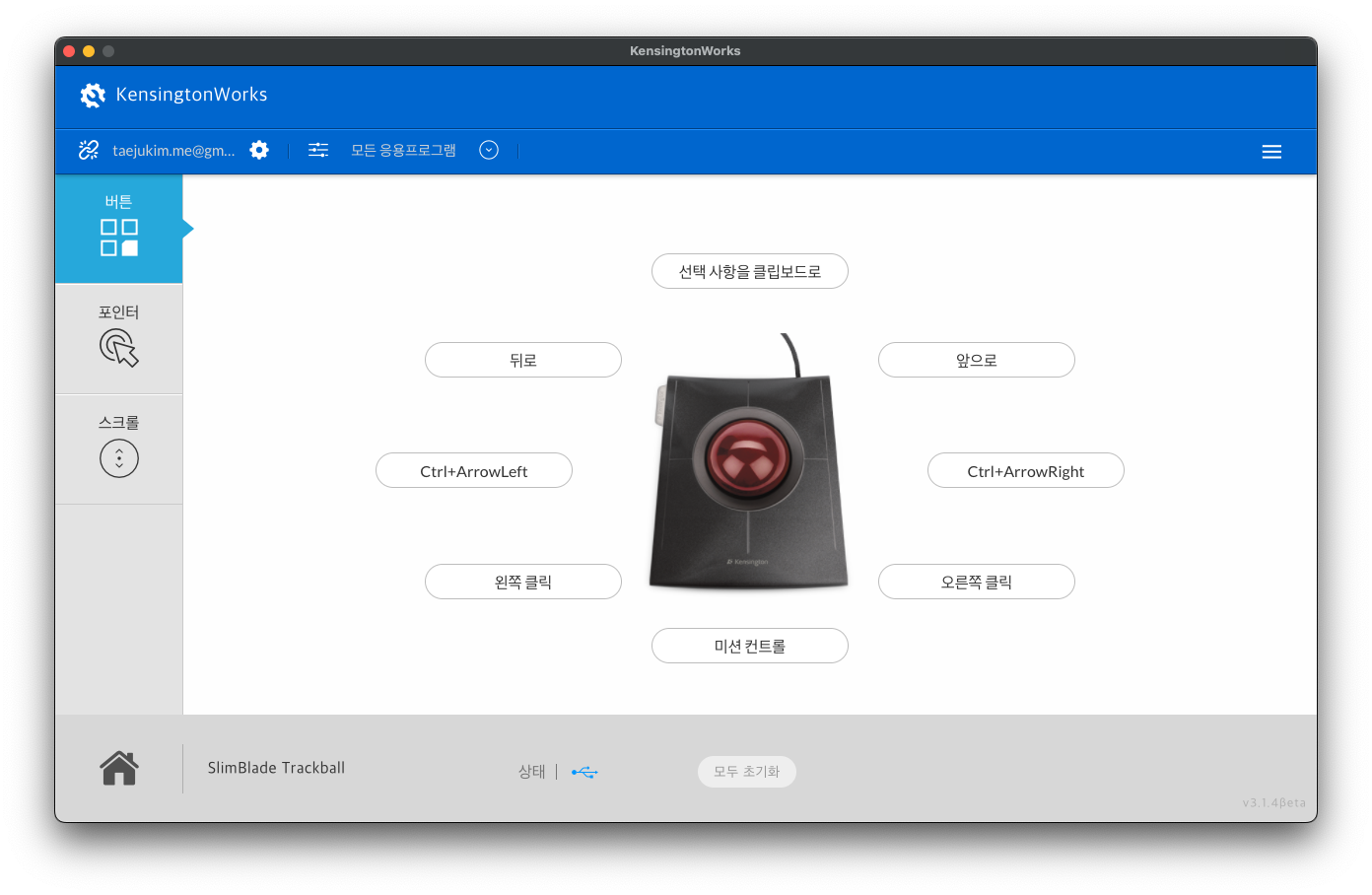Open the hamburger menu

(1271, 152)
